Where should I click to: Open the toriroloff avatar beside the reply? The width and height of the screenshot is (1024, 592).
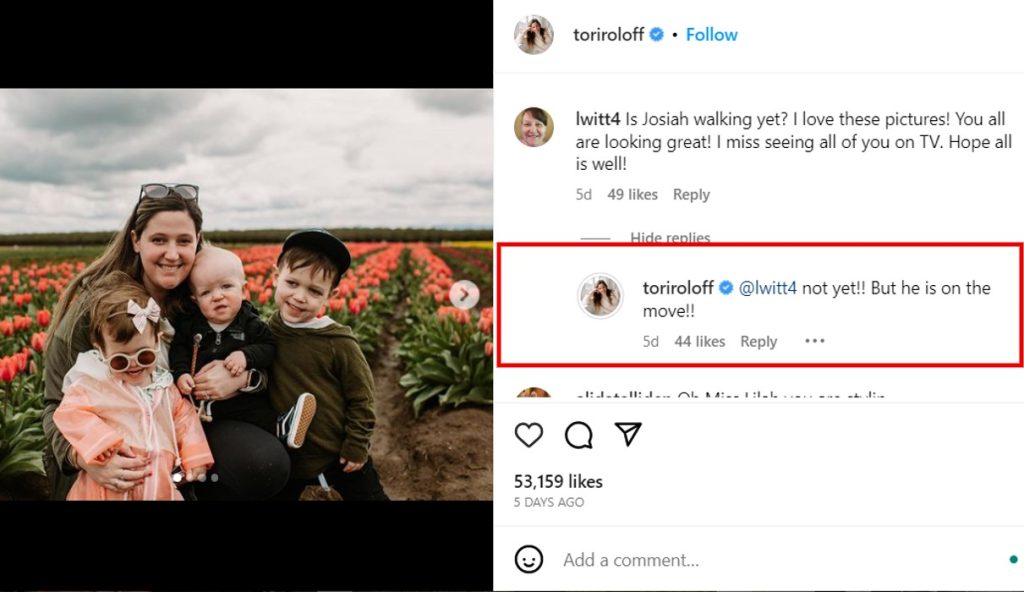click(600, 296)
